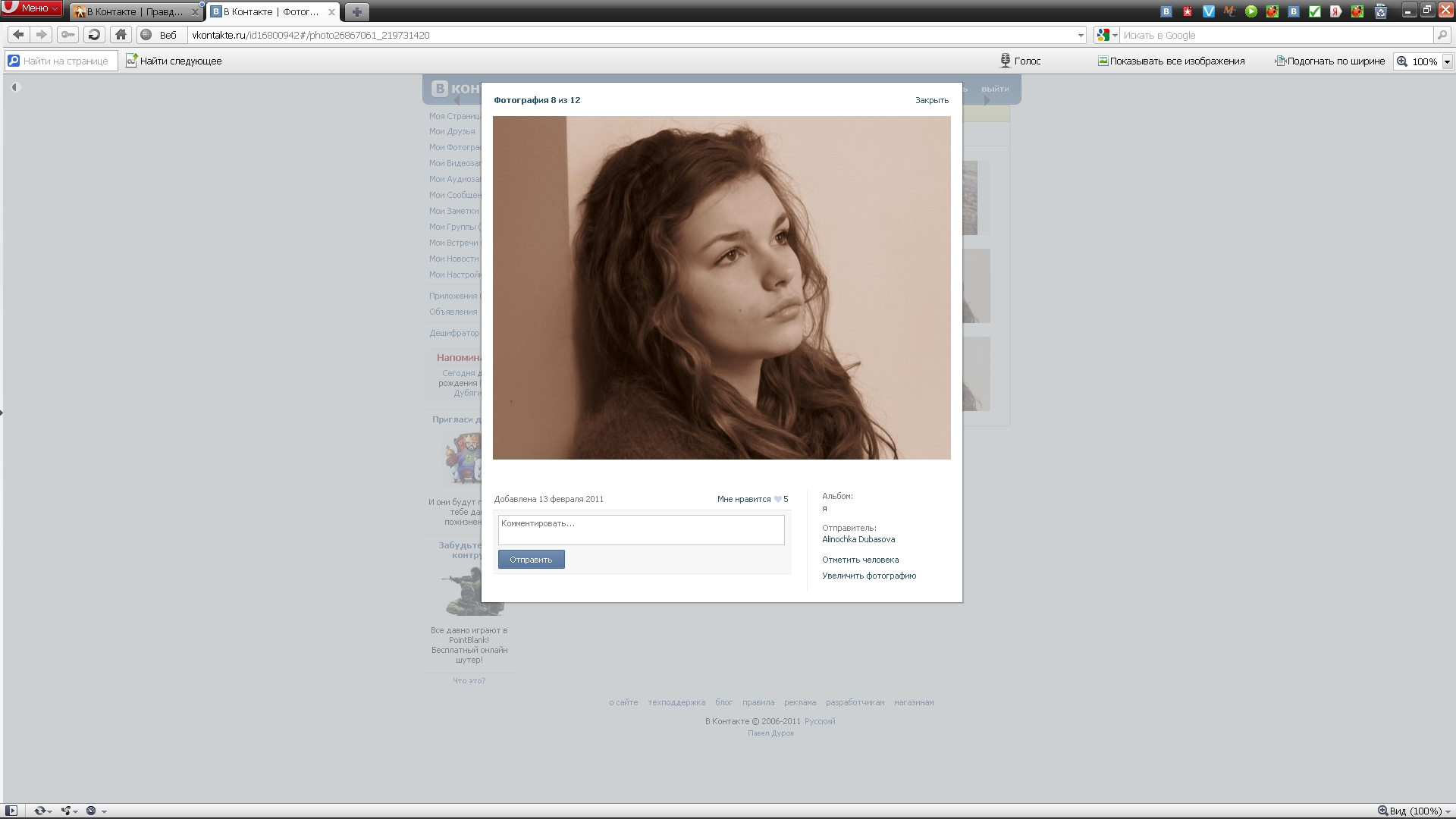The image size is (1456, 819).
Task: Click Opera Turbo gauge icon in status bar
Action: click(x=91, y=811)
